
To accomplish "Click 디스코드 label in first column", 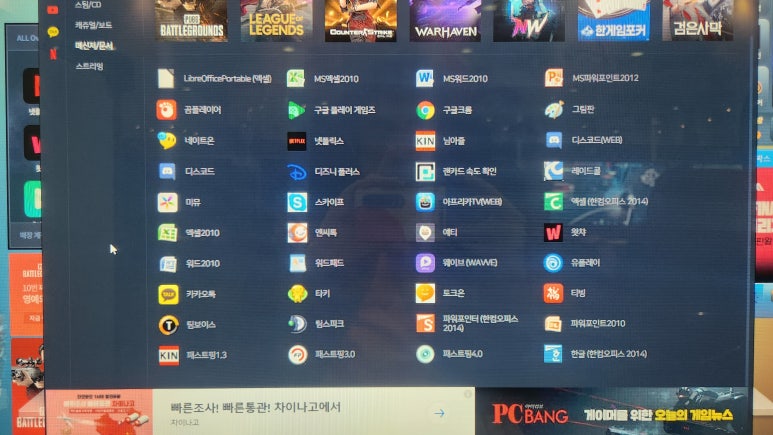I will click(200, 172).
